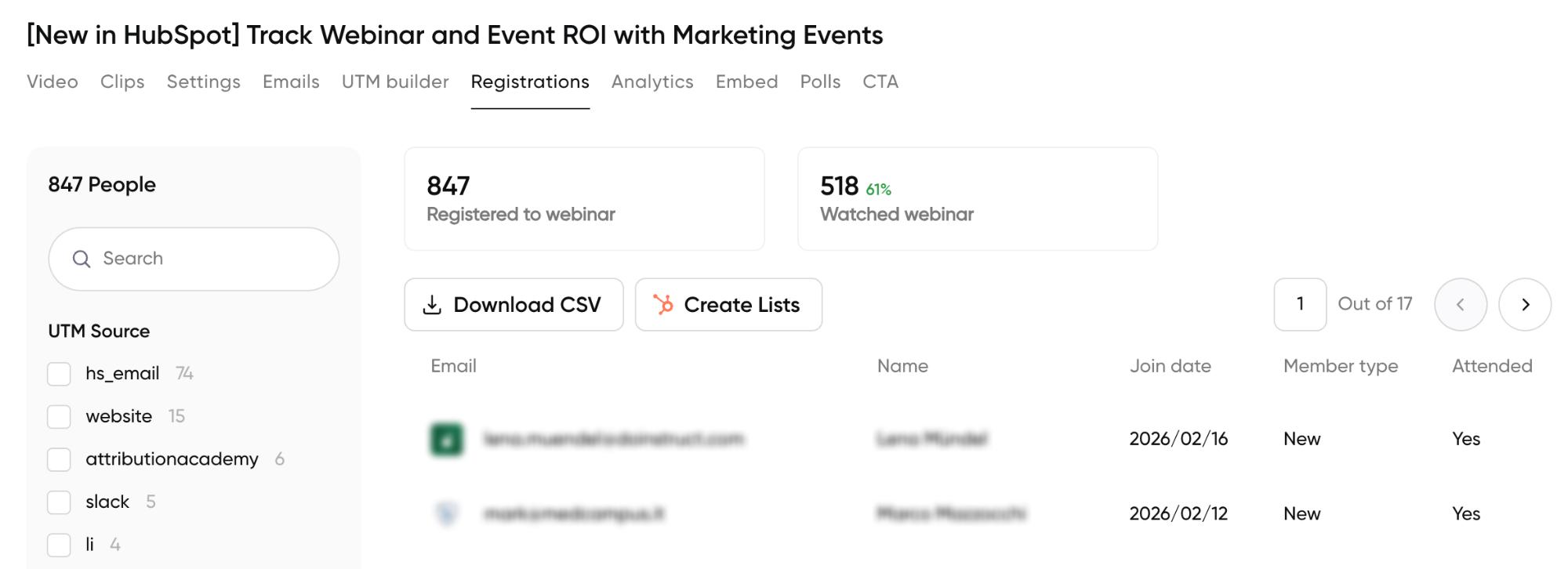The height and width of the screenshot is (569, 1568).
Task: Click the Create Lists button
Action: point(728,305)
